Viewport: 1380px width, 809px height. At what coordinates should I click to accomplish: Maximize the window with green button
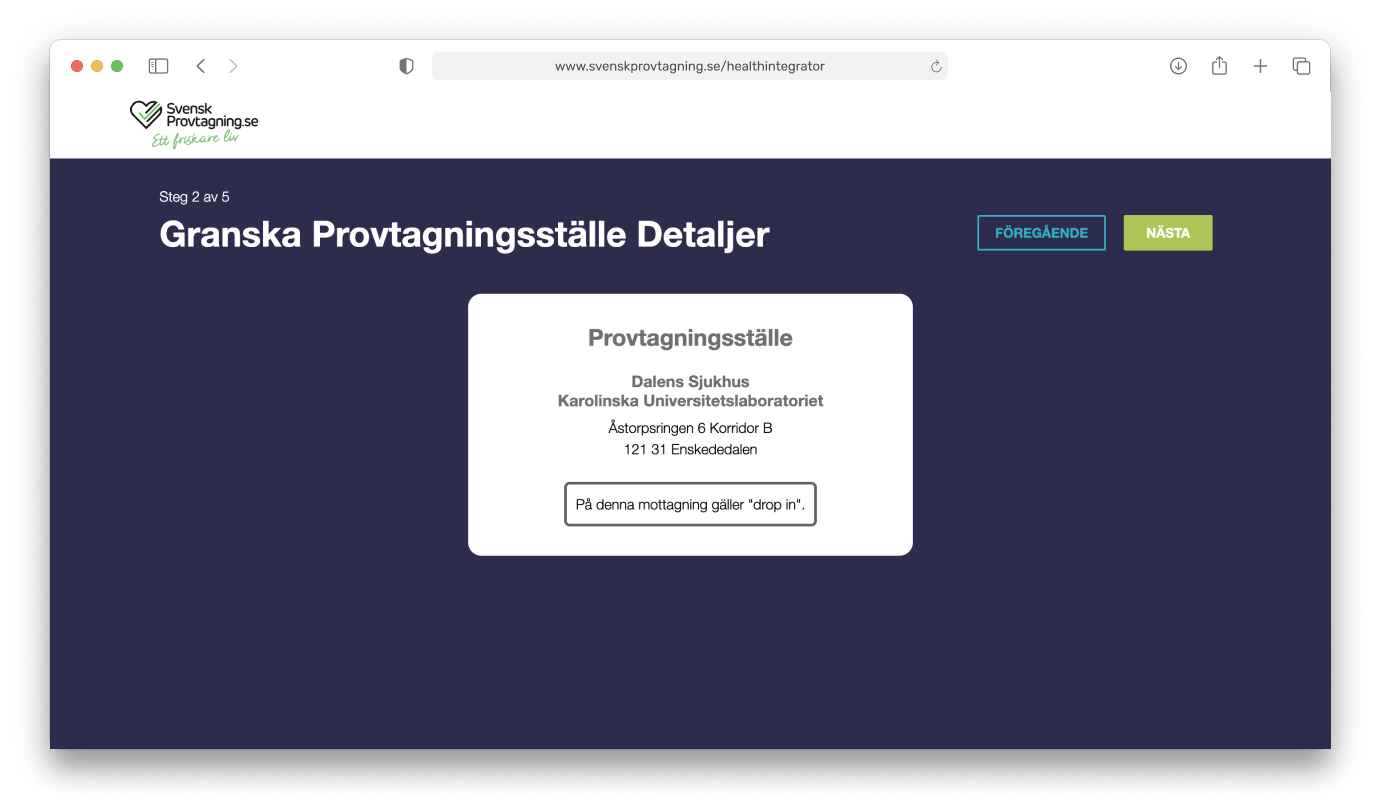click(x=117, y=66)
